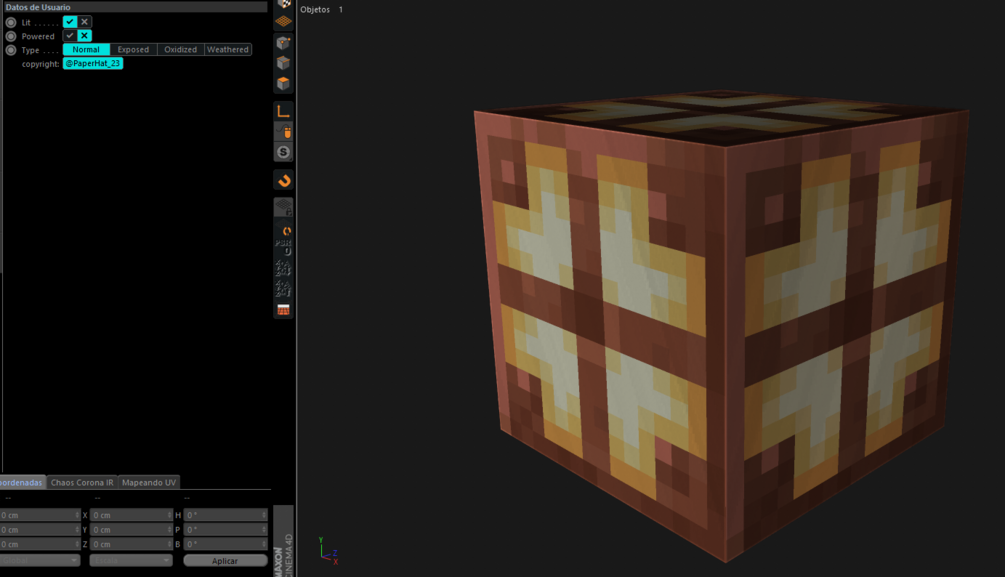Viewport: 1005px width, 577px height.
Task: Turn Powered off with its X button
Action: (85, 36)
